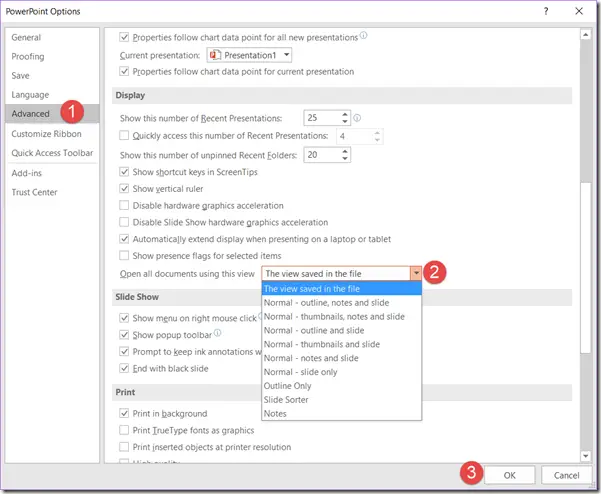Check Quickly access this number of Recent Presentations
Screen dimensions: 601x494
(124, 136)
